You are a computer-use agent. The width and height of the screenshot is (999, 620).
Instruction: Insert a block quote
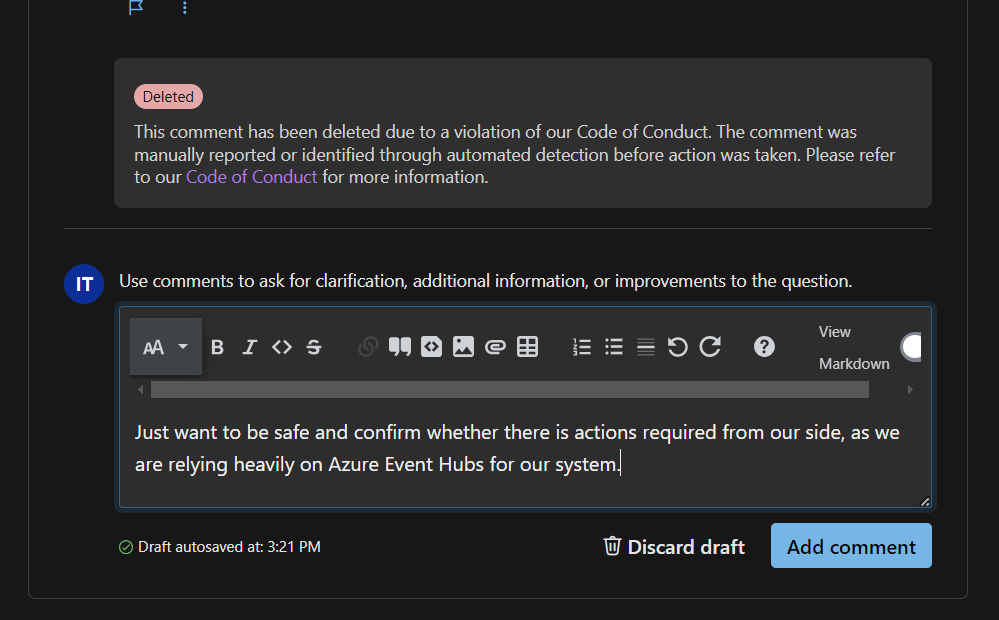[x=399, y=347]
